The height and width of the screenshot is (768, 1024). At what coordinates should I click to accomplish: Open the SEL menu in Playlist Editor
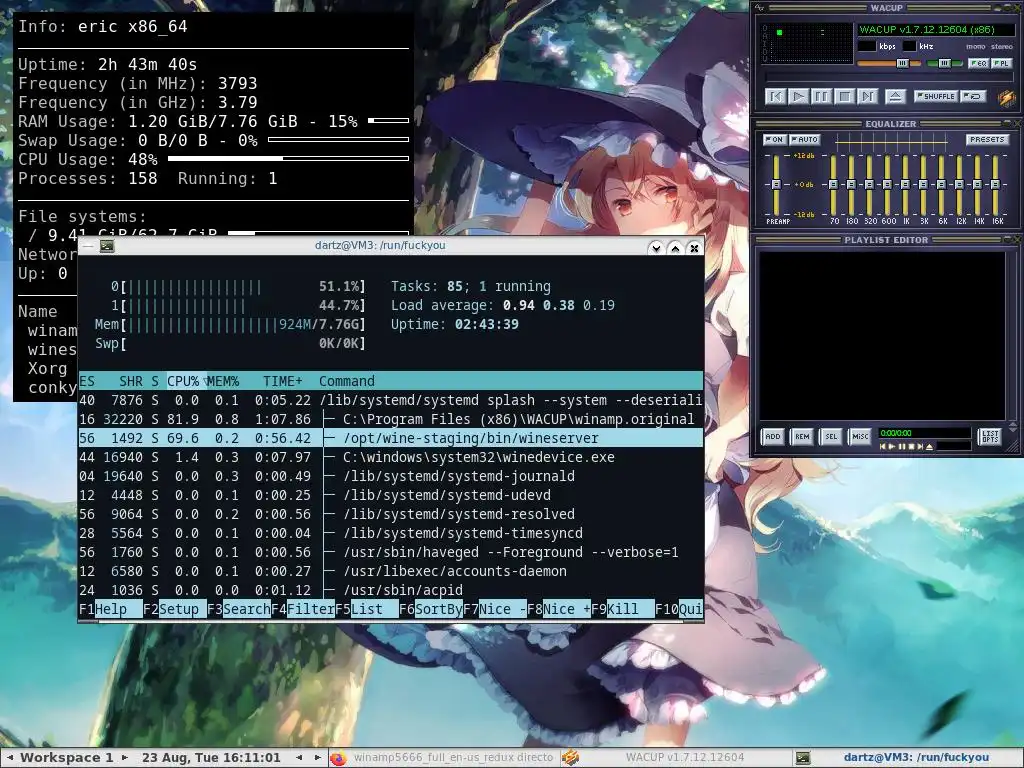coord(831,436)
